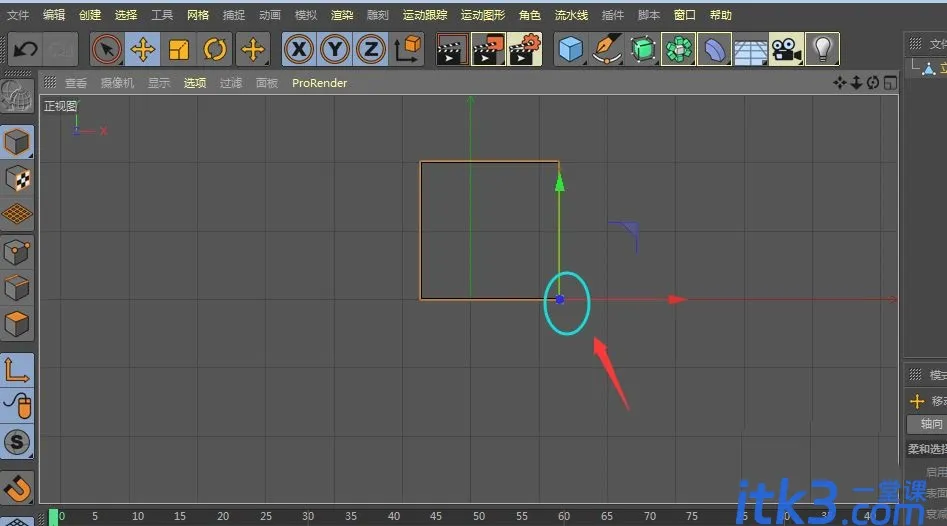Screen dimensions: 947x526
Task: Click the greyed-out Redo icon
Action: coord(61,50)
